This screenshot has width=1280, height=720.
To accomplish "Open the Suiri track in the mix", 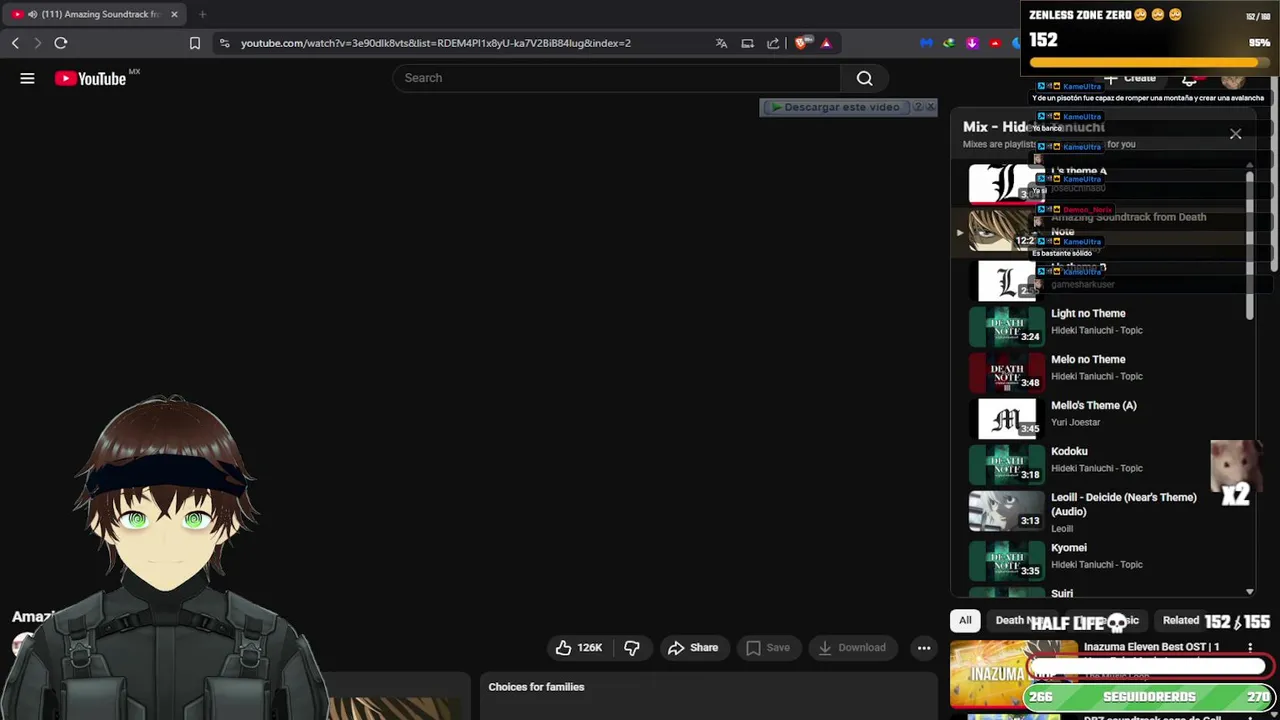I will pyautogui.click(x=1062, y=593).
